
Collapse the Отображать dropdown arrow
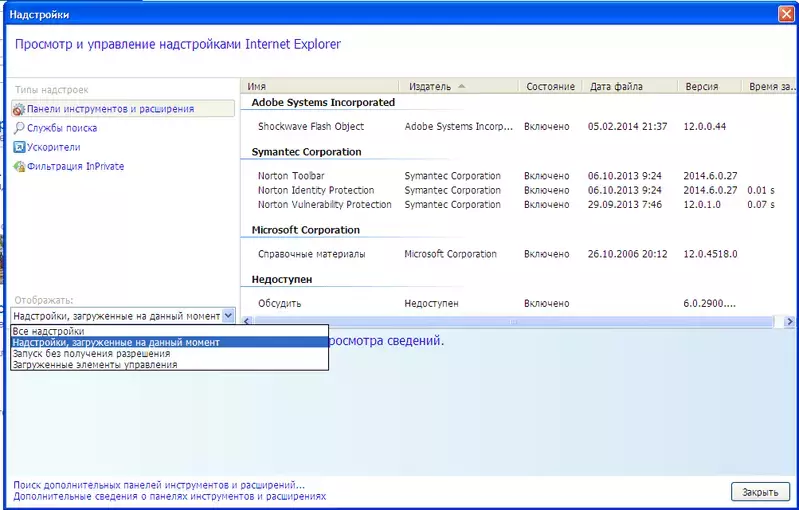point(228,316)
